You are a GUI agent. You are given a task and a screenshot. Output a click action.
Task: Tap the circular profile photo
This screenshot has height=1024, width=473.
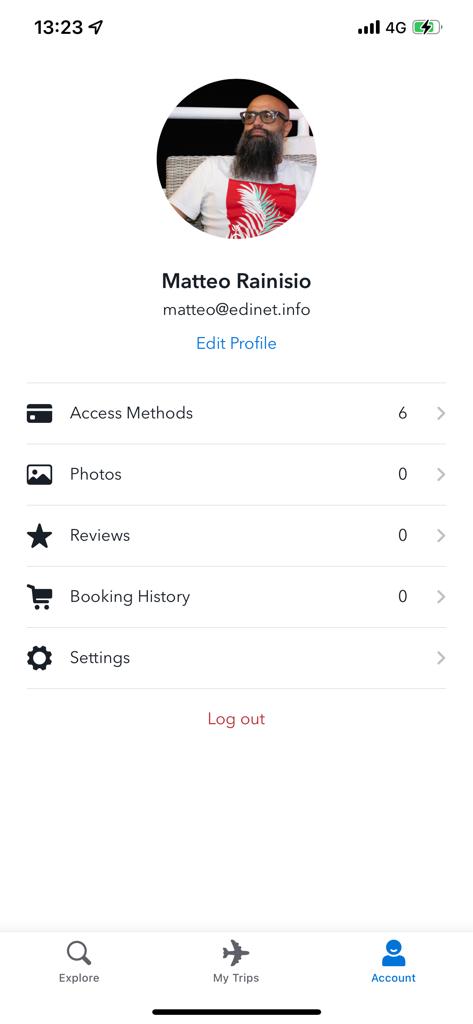[236, 159]
